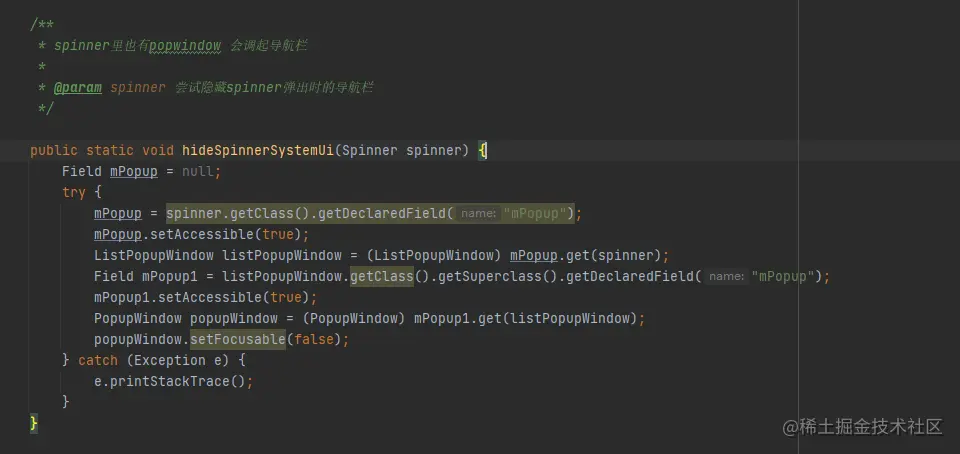Click the method name hideSpinnerSystemUi

coord(258,151)
